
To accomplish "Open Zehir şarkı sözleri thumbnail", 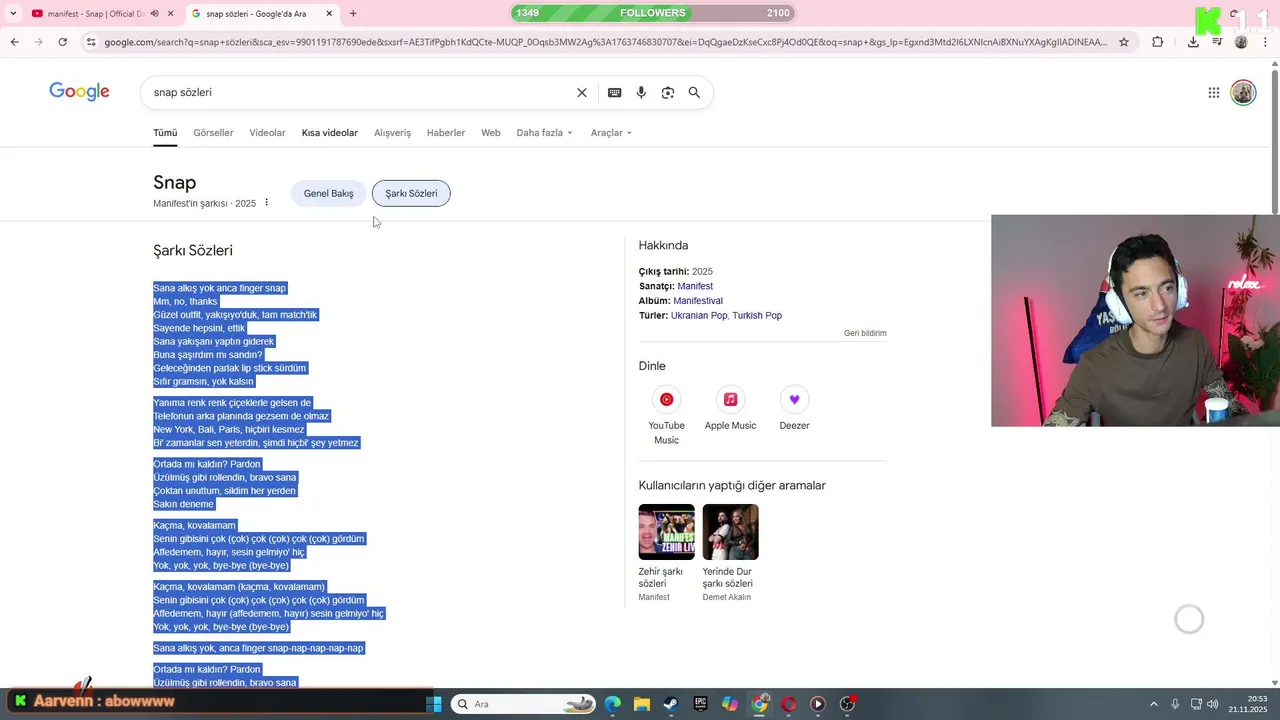I will (x=666, y=532).
